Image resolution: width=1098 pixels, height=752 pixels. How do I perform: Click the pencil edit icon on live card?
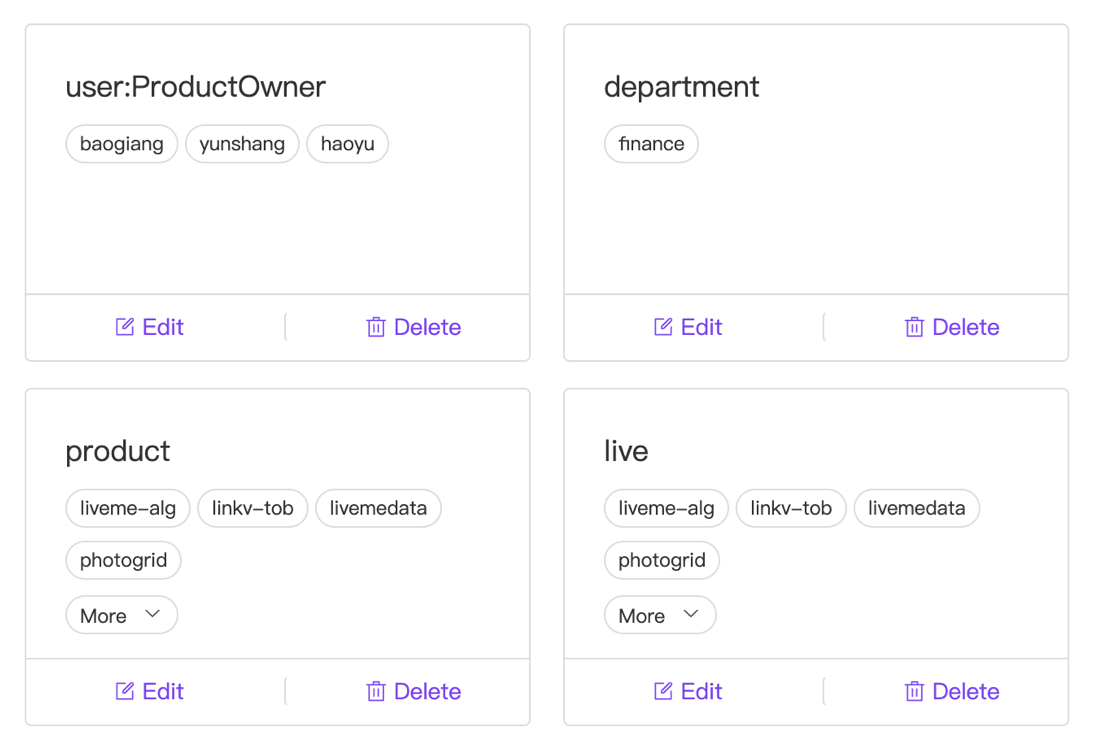(x=663, y=691)
